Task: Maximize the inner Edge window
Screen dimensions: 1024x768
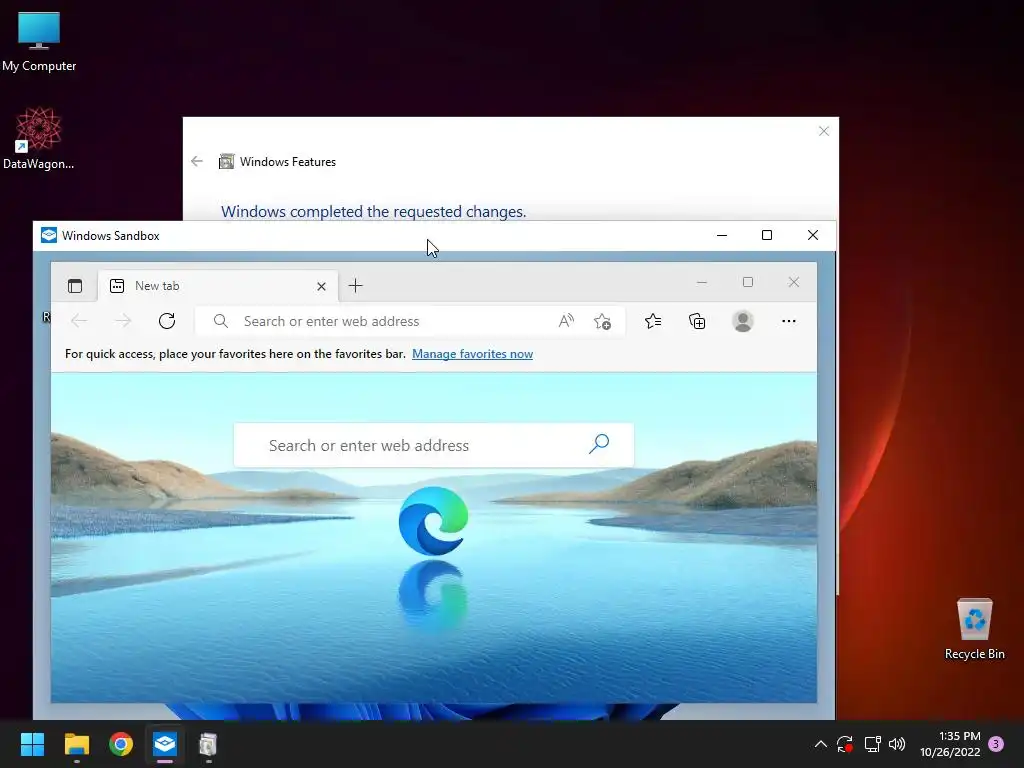Action: [748, 282]
